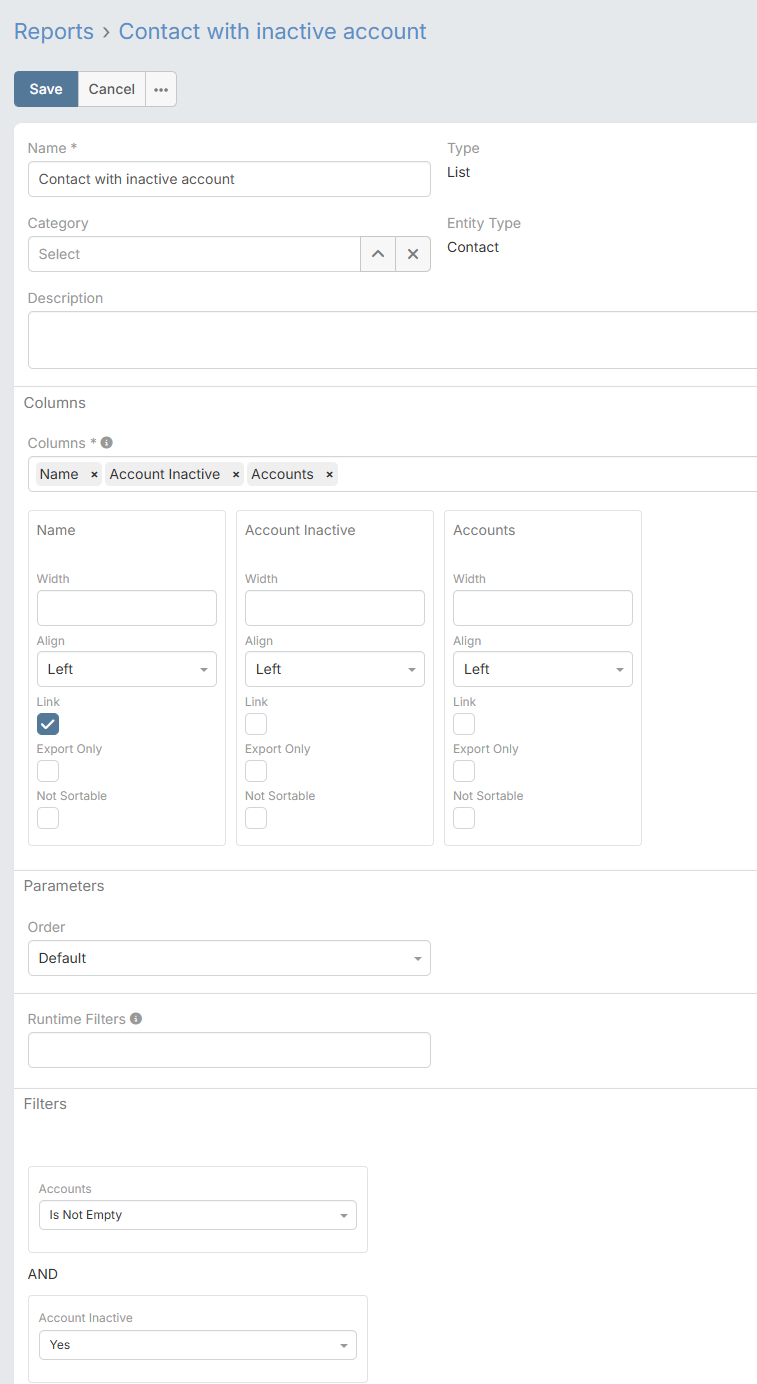757x1384 pixels.
Task: Change the Accounts filter 'Is Not Empty' dropdown
Action: (x=198, y=1215)
